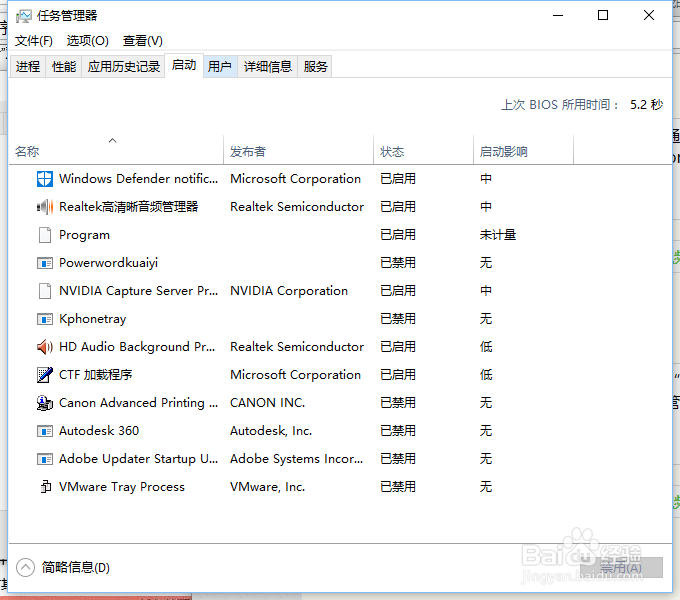The width and height of the screenshot is (680, 600).
Task: Open the 选项(O) menu
Action: pos(88,41)
